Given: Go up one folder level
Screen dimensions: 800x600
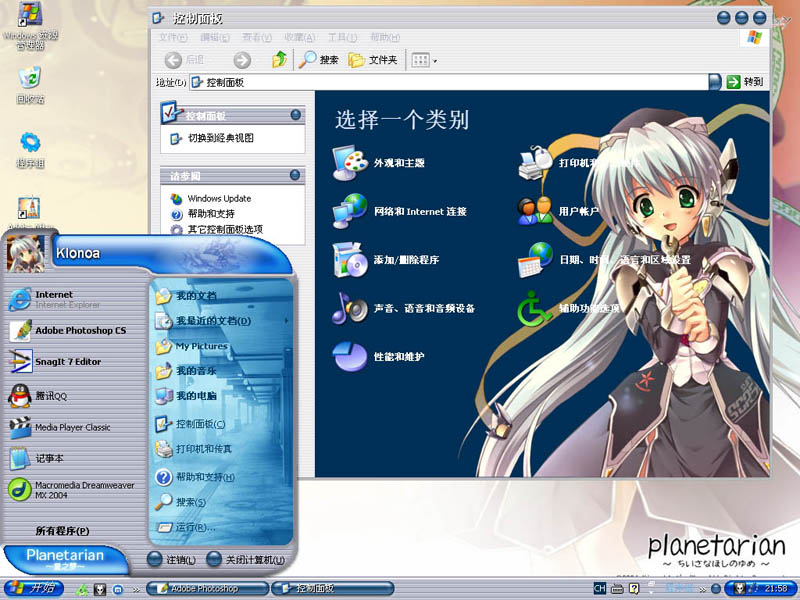Looking at the screenshot, I should point(279,60).
